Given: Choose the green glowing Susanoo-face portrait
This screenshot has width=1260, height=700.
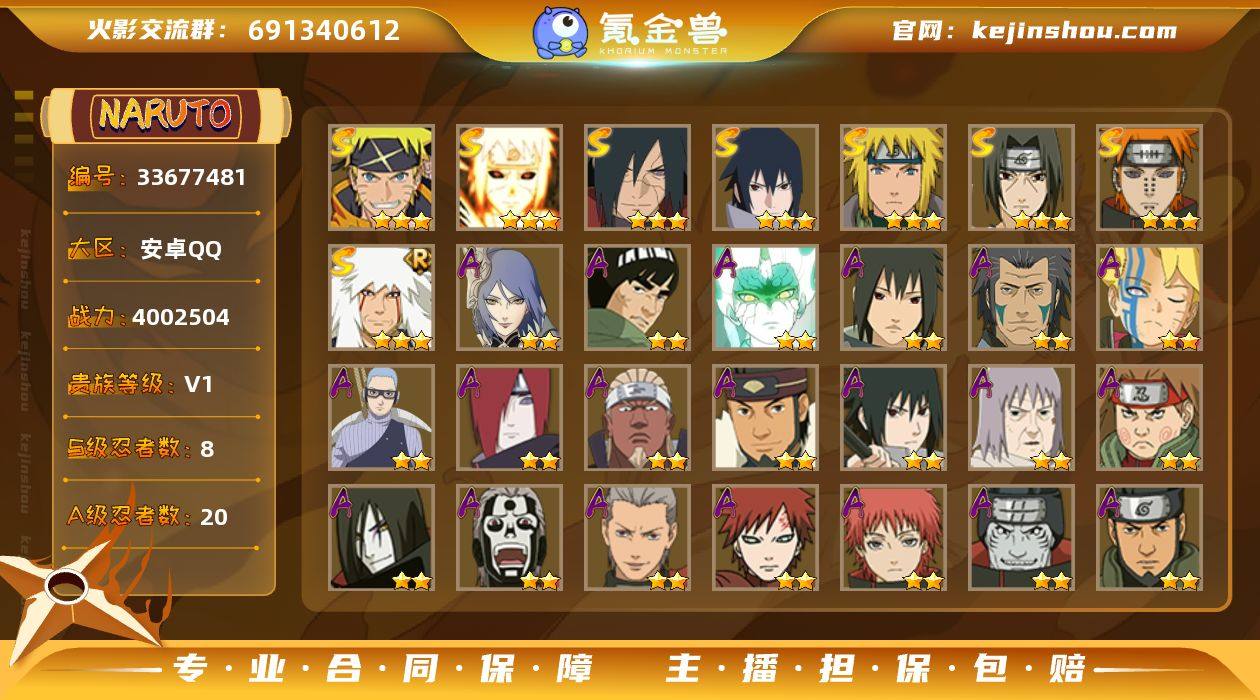Looking at the screenshot, I should 766,298.
